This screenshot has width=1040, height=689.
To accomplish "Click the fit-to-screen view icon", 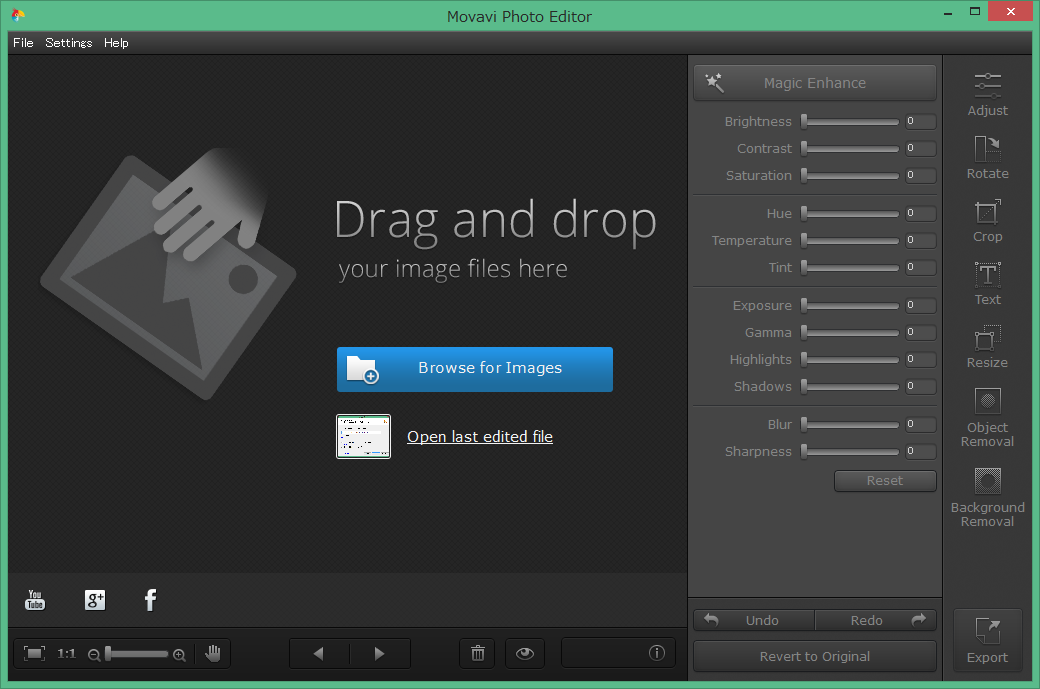I will 34,654.
